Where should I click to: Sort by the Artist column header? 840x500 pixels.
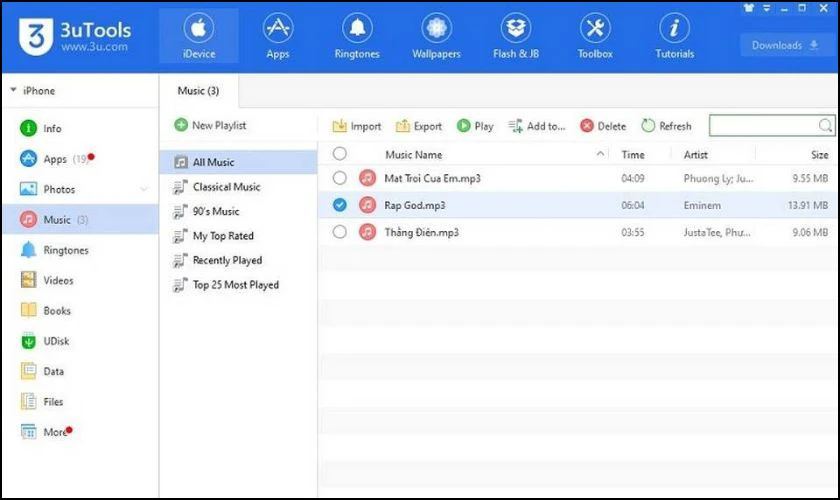(695, 154)
